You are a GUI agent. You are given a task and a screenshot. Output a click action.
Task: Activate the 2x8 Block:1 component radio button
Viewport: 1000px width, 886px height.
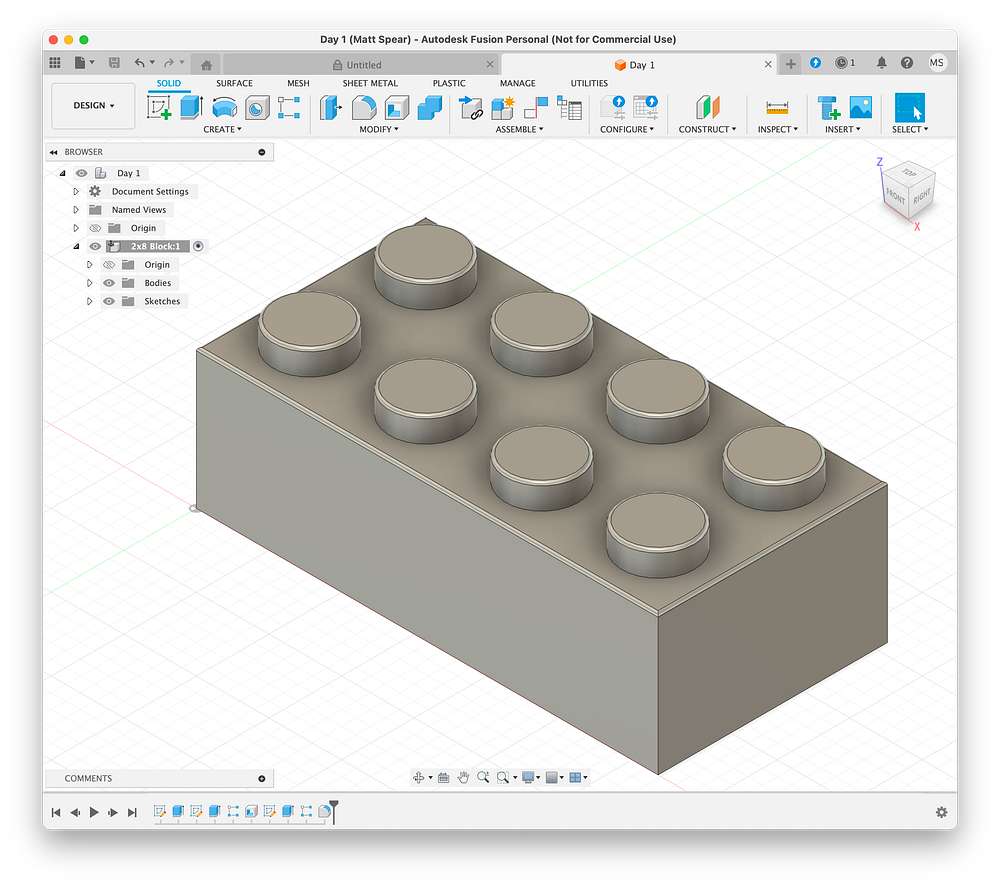(198, 246)
